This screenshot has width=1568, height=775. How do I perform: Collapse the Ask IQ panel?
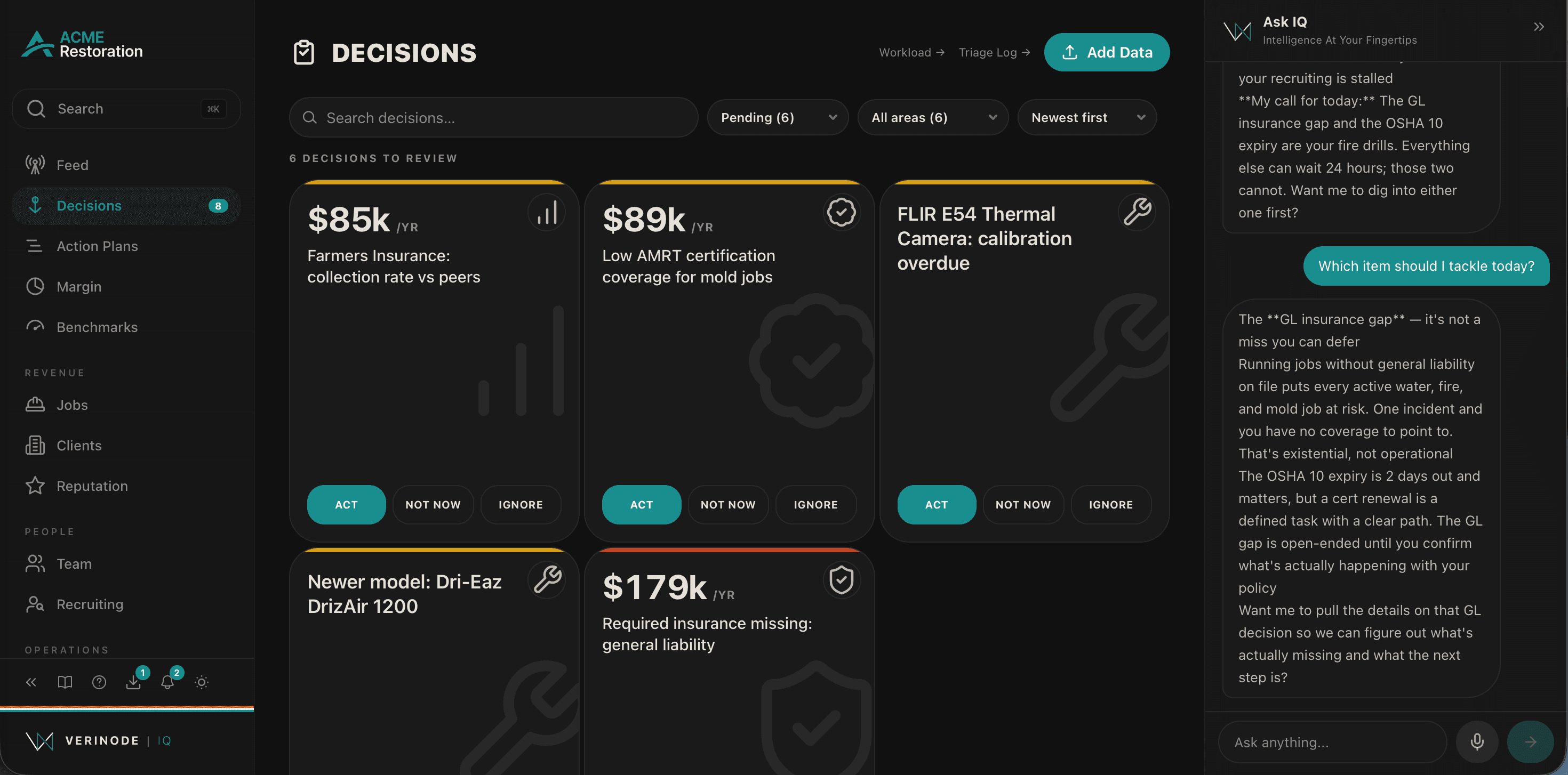click(1538, 27)
